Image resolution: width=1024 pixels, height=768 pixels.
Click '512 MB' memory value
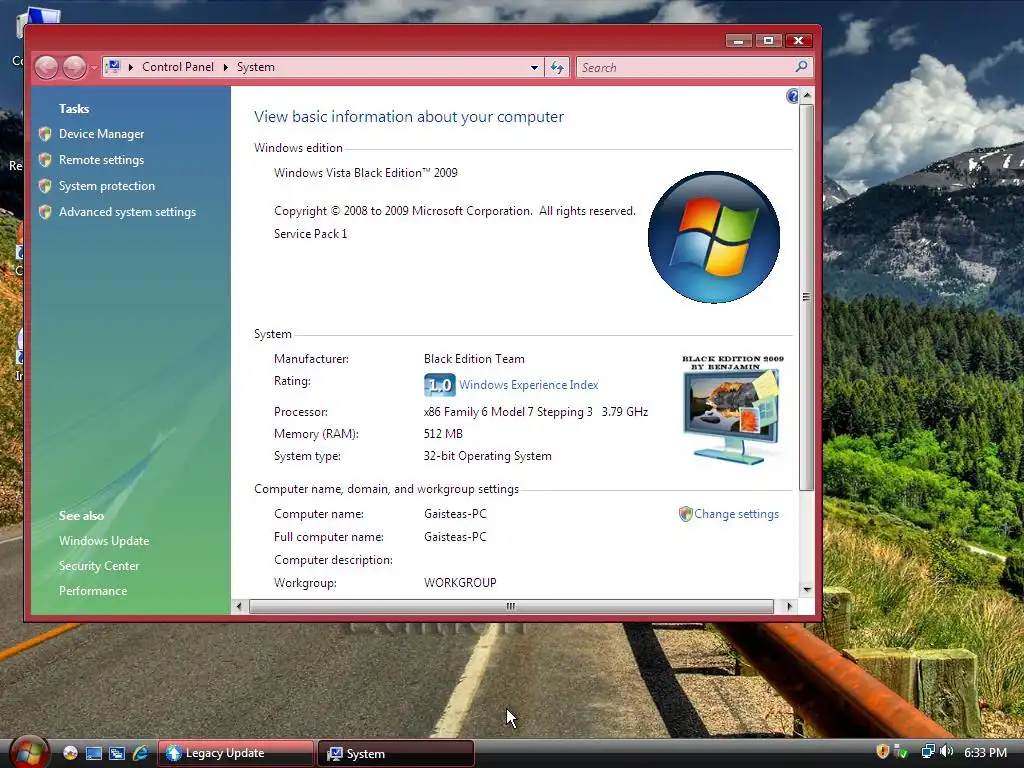tap(443, 434)
